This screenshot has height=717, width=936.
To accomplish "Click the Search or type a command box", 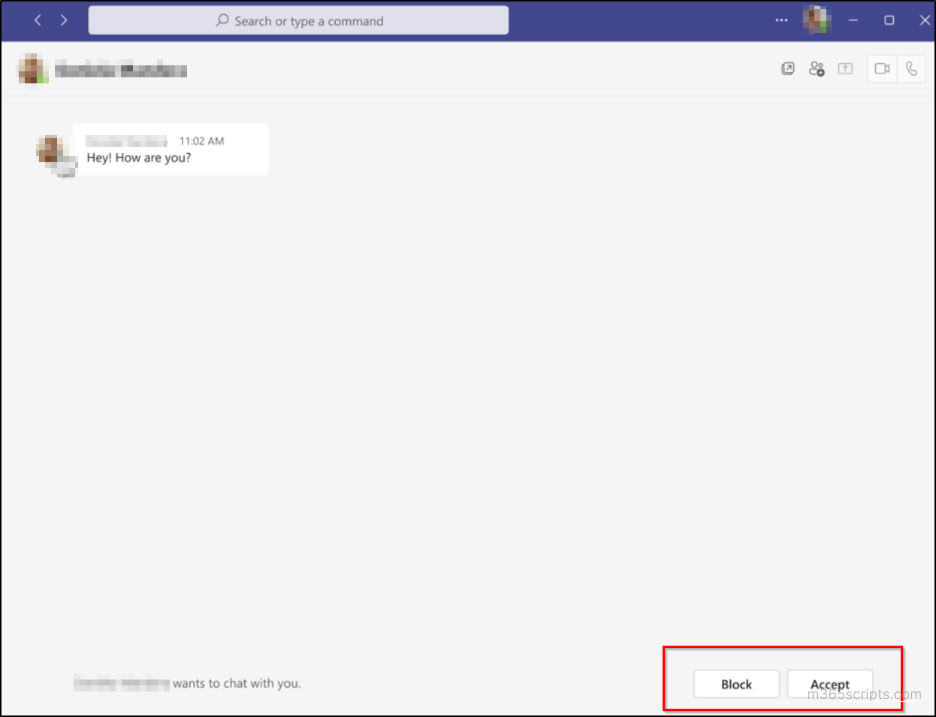I will click(298, 20).
